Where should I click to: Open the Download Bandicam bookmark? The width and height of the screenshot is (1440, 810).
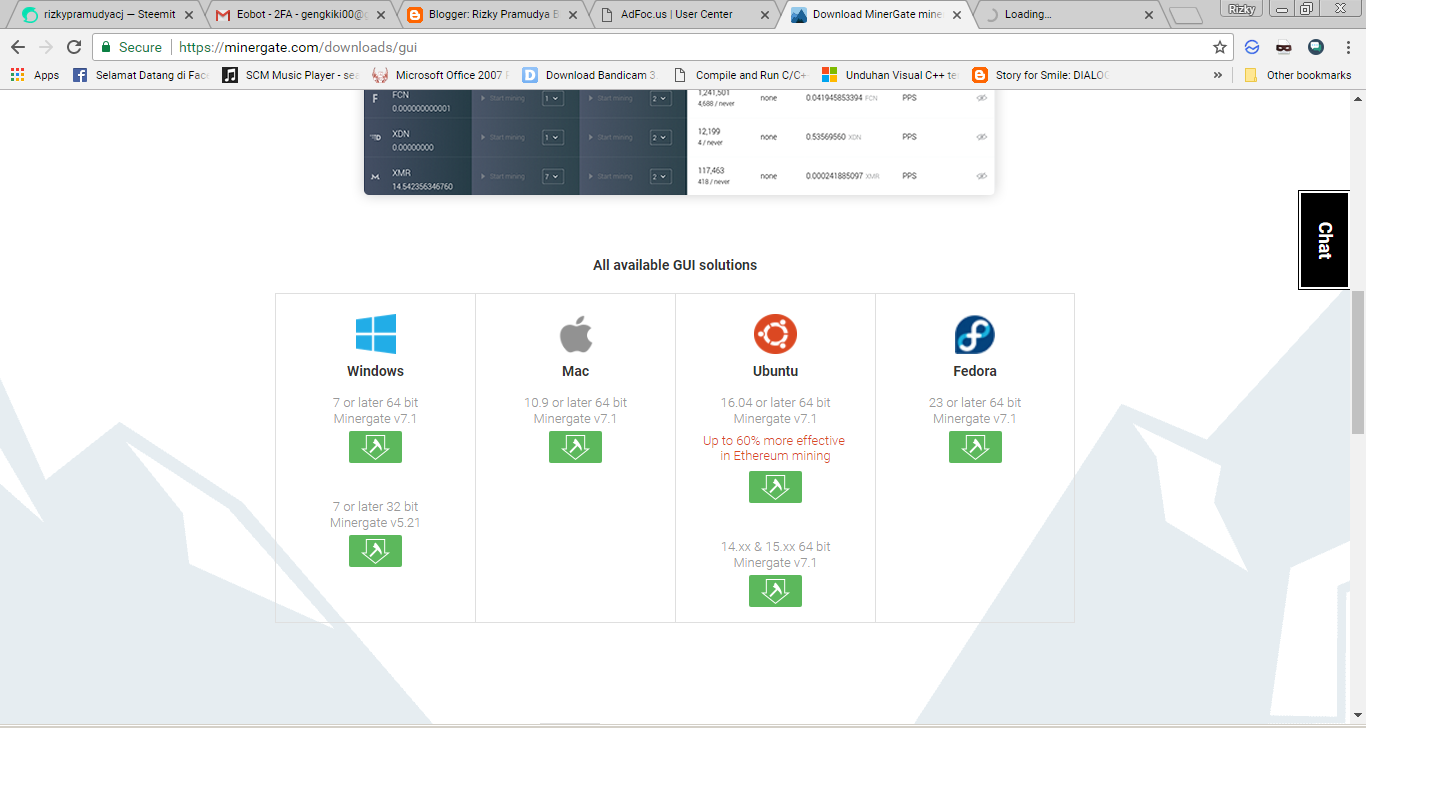(x=589, y=75)
